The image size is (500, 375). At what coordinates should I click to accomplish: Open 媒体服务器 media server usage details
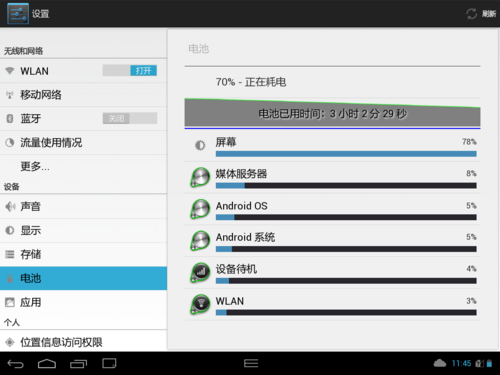point(332,178)
